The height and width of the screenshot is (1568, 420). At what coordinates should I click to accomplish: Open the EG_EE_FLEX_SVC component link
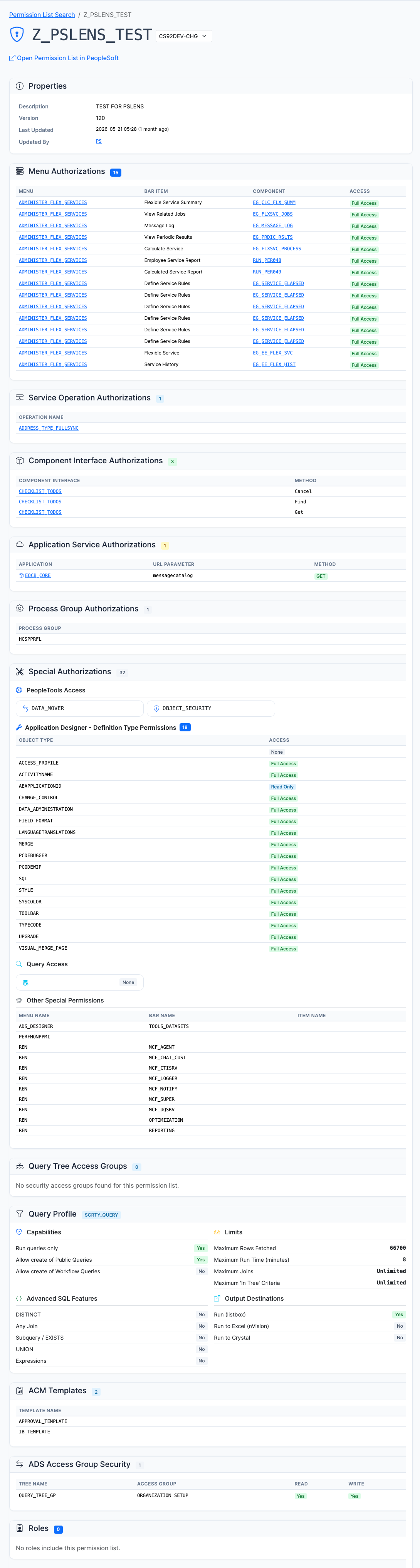tap(272, 353)
